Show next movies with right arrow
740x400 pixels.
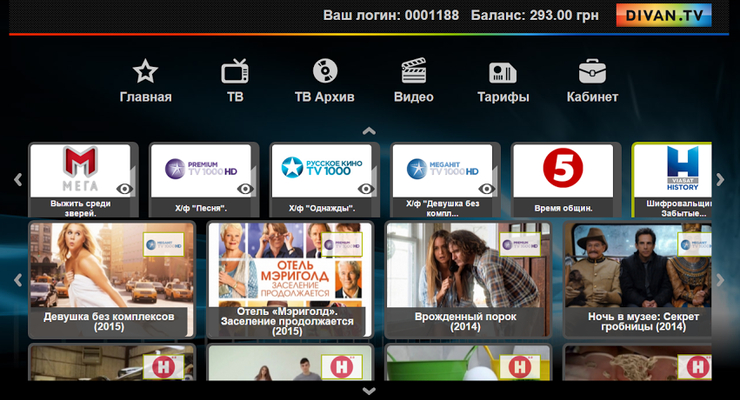click(x=720, y=280)
